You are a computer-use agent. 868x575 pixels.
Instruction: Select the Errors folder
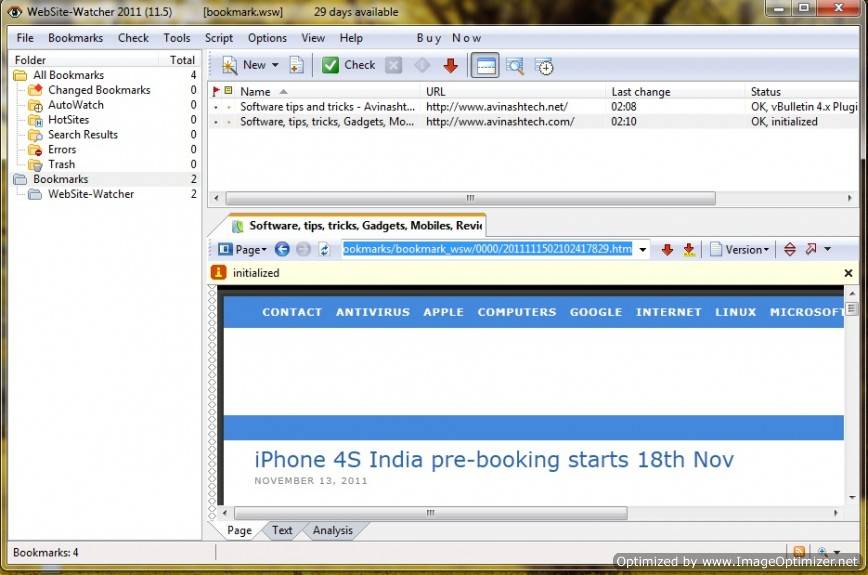point(62,149)
